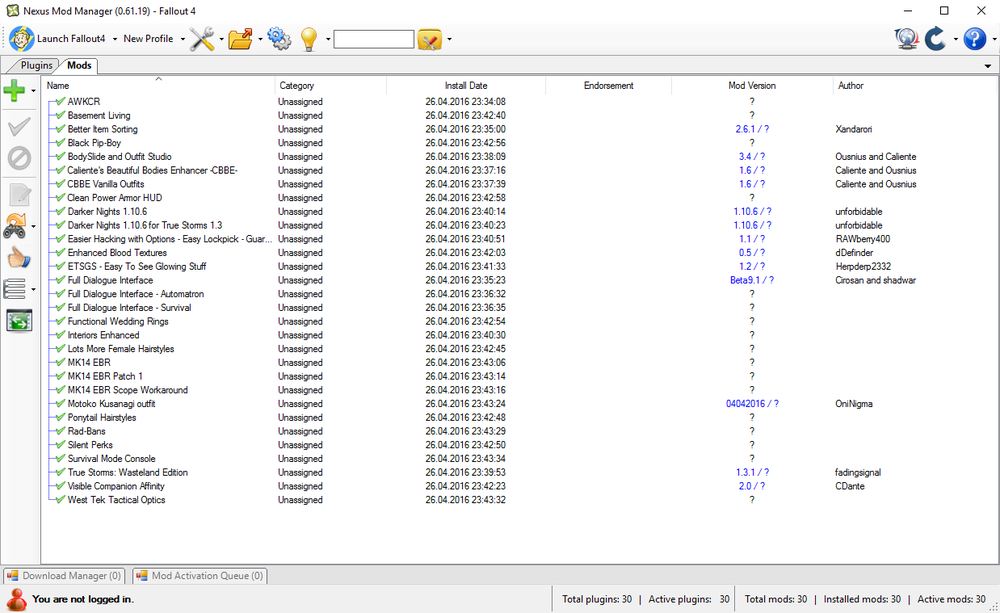Sort by the Category column header
Screen dimensions: 1000x613
[x=330, y=85]
